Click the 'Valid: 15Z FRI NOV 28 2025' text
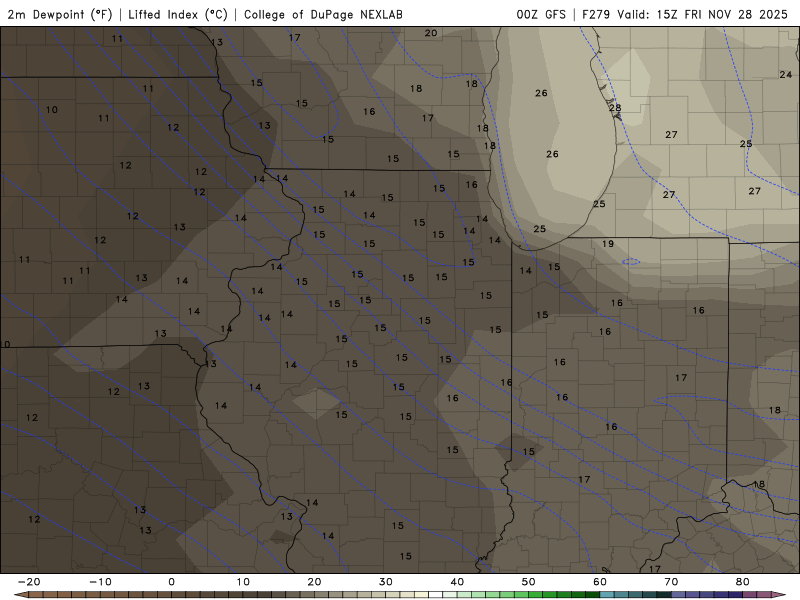This screenshot has height=600, width=800. click(703, 14)
